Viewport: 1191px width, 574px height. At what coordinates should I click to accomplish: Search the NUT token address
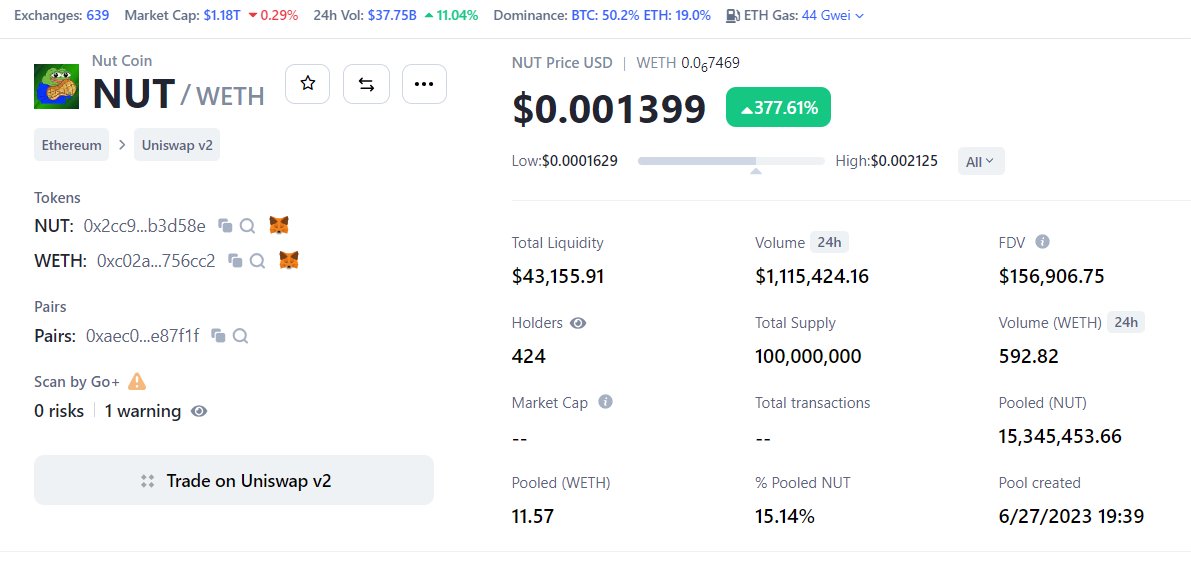pos(247,226)
